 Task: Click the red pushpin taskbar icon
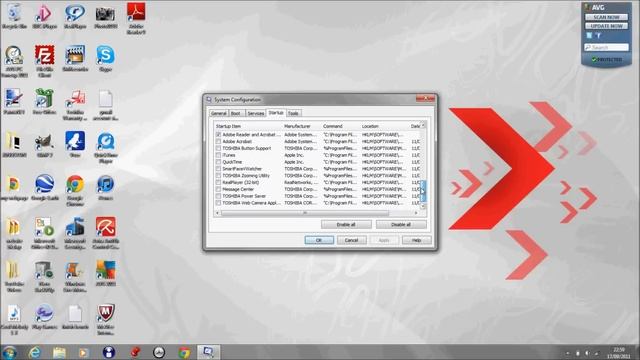coord(135,352)
